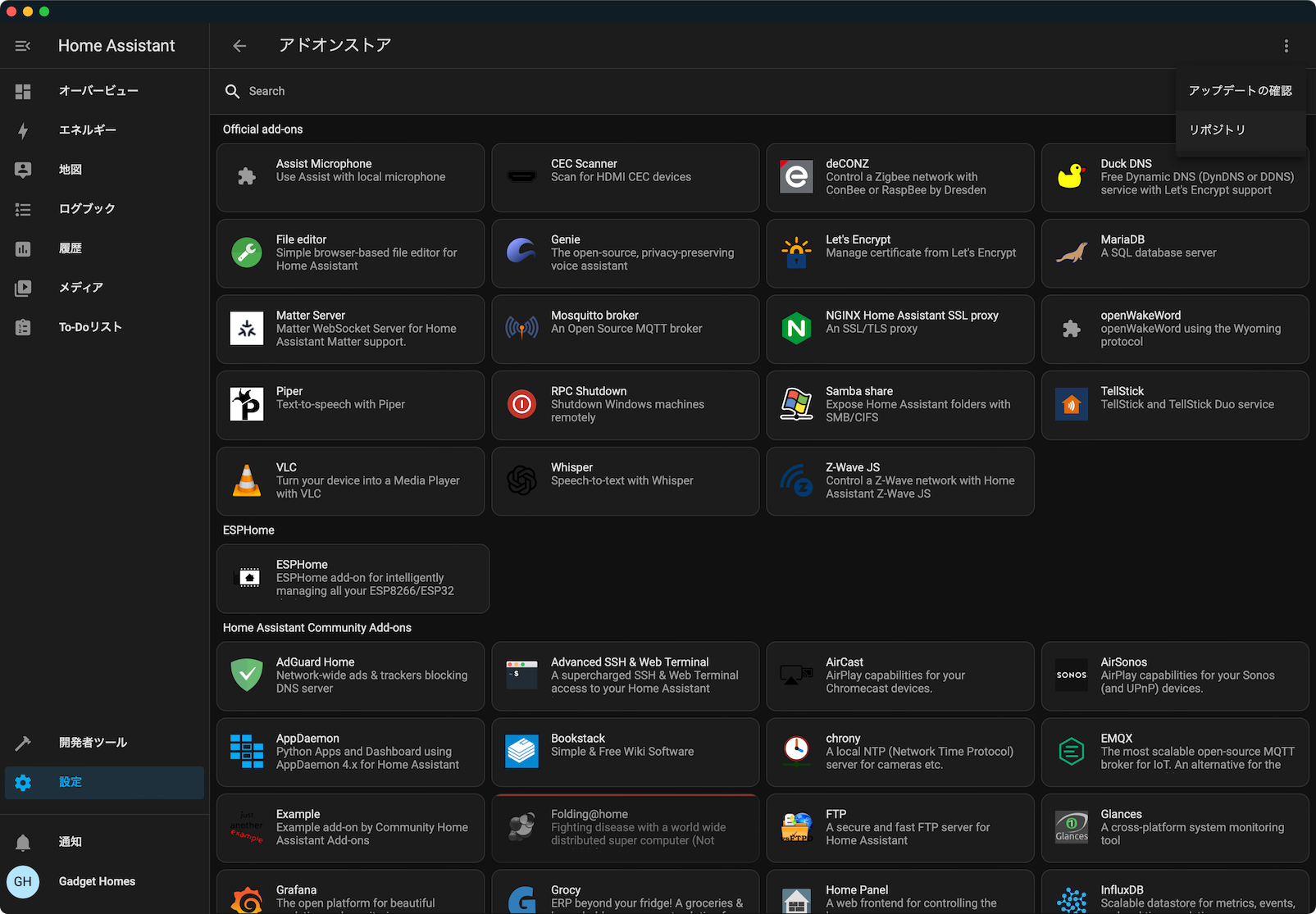Open ログブック in the sidebar

pyautogui.click(x=104, y=209)
